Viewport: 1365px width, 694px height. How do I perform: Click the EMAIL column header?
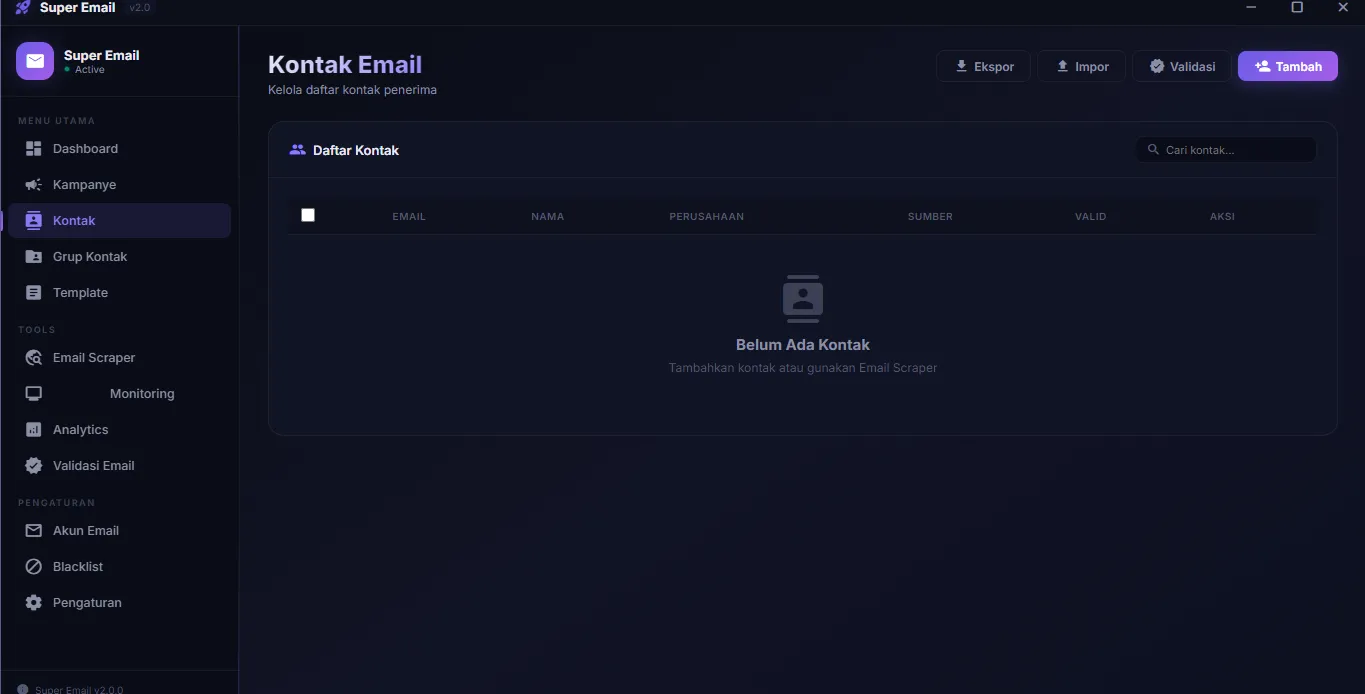(409, 217)
